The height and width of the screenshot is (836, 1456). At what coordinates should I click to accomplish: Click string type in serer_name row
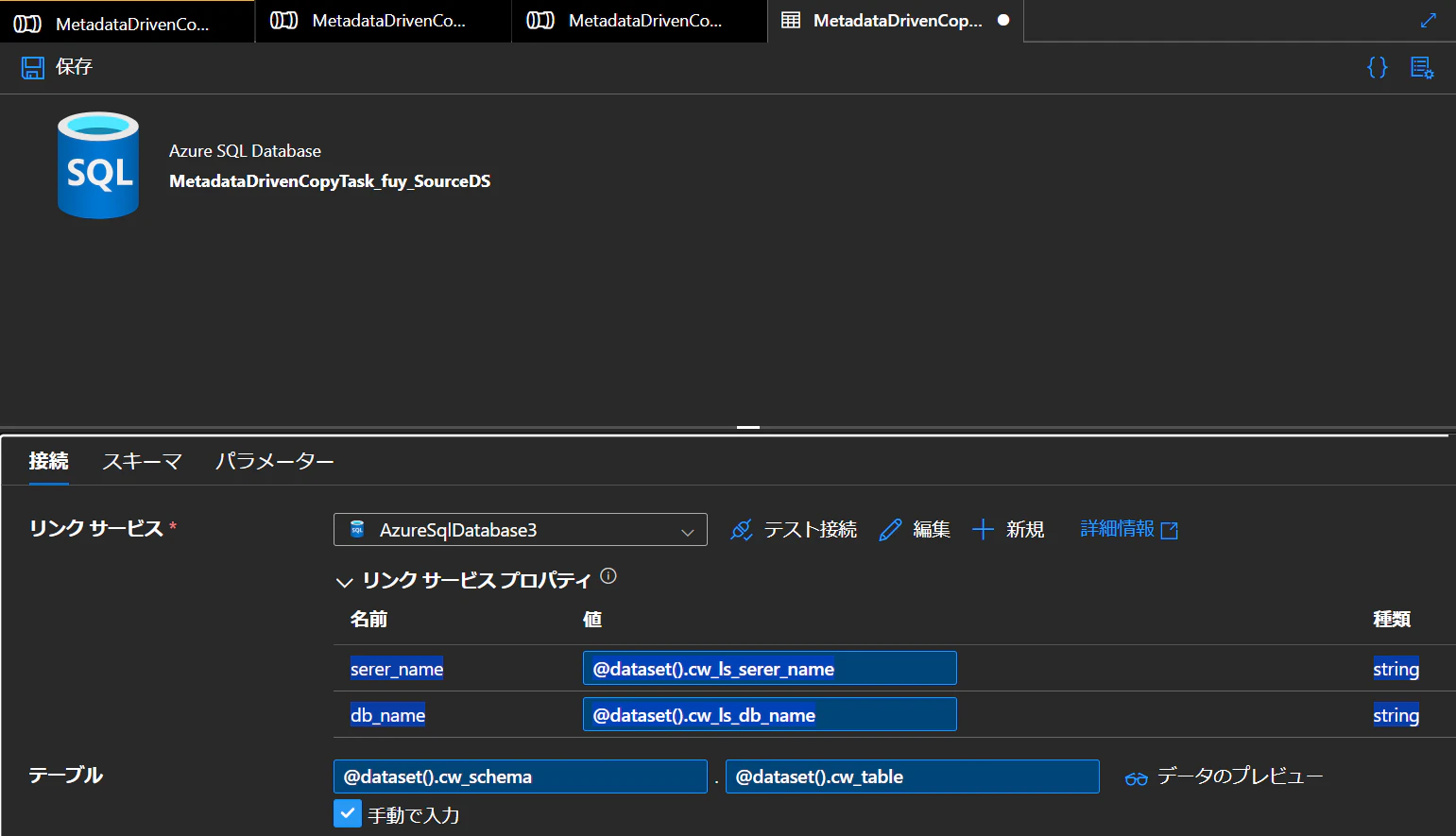click(1396, 669)
